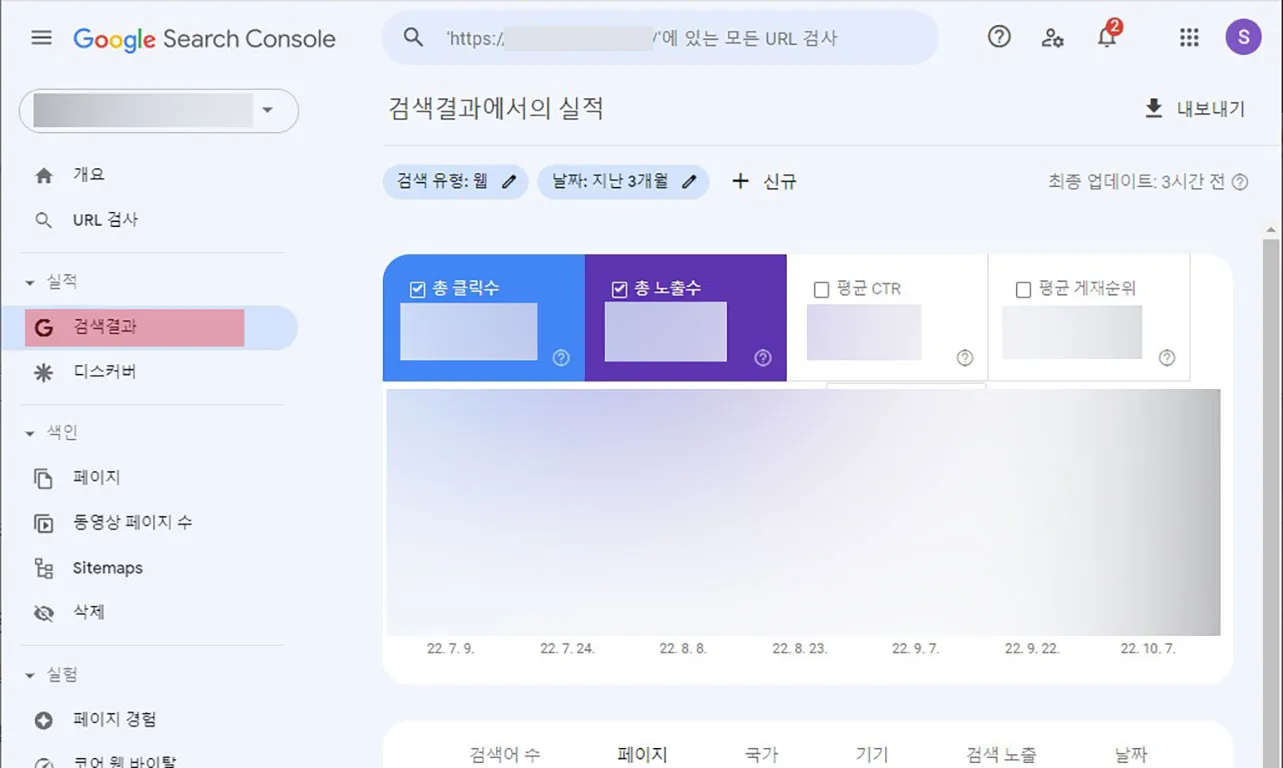Click help icon in 평균 게재순위 card
Screen dimensions: 1283x768
[x=1167, y=358]
